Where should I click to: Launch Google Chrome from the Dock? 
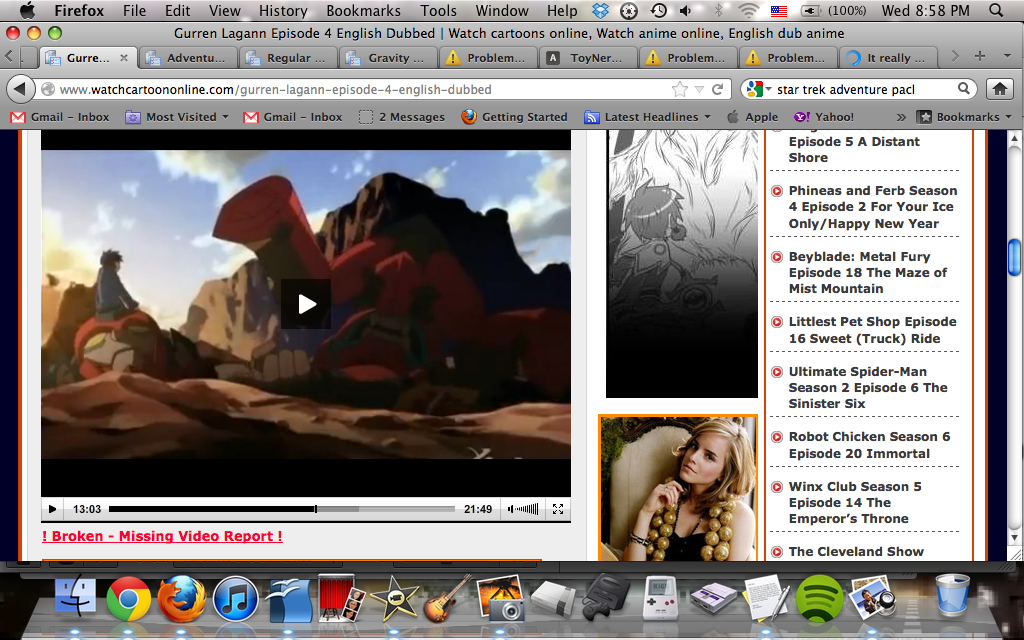(x=129, y=598)
